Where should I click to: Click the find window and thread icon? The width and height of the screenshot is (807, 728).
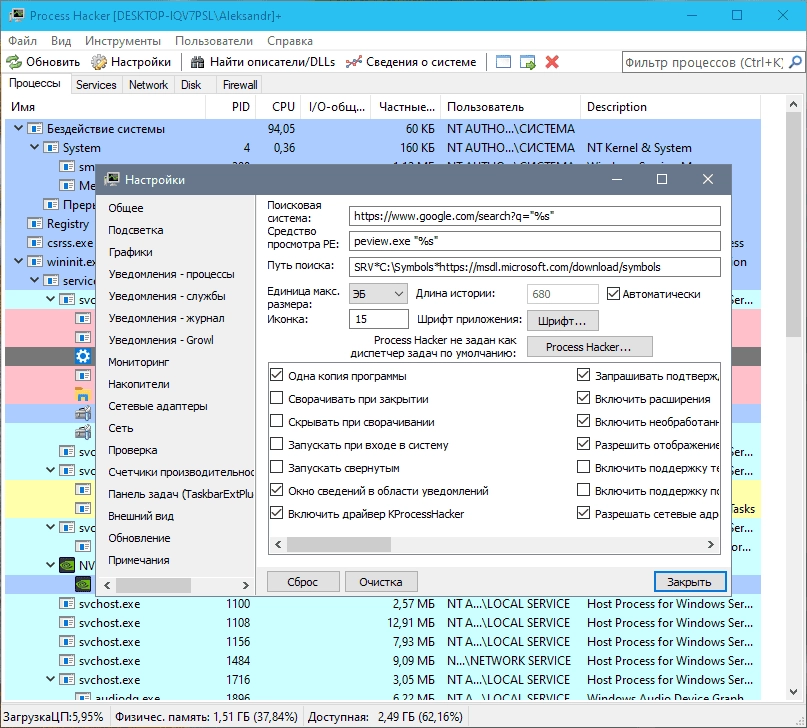pos(528,62)
